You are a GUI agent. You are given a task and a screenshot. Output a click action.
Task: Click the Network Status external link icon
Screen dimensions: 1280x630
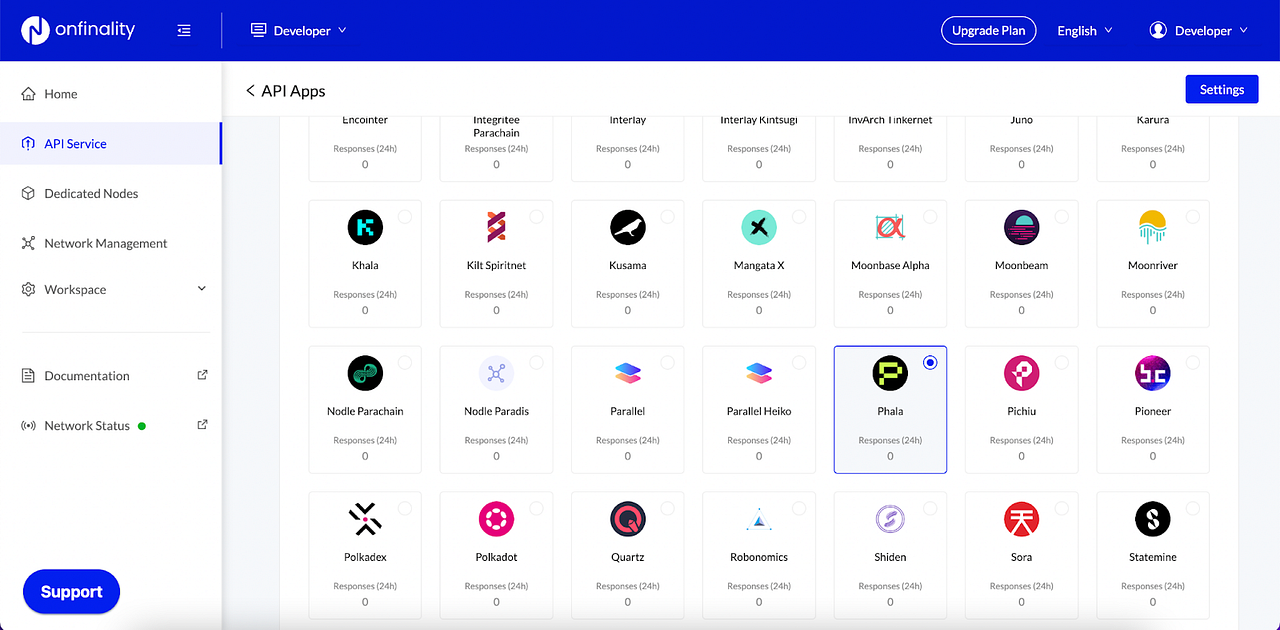coord(202,425)
